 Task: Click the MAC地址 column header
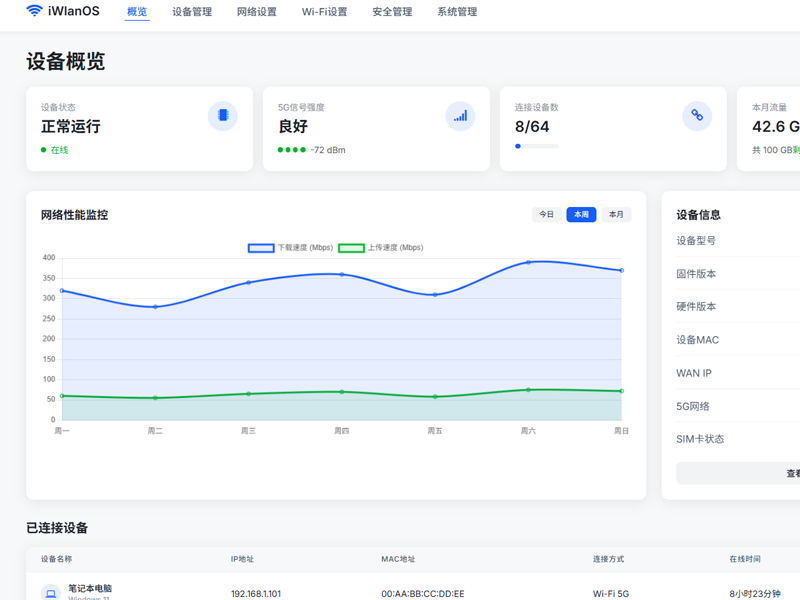coord(398,559)
